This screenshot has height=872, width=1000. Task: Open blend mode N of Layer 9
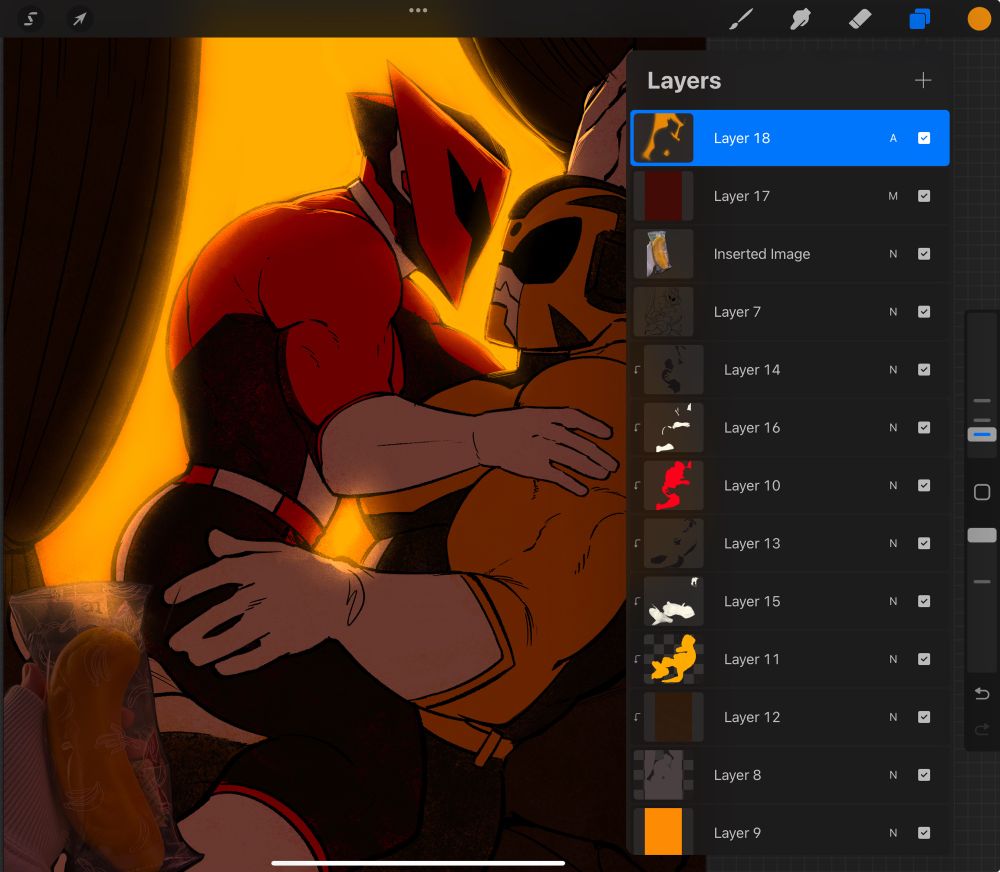(x=893, y=833)
